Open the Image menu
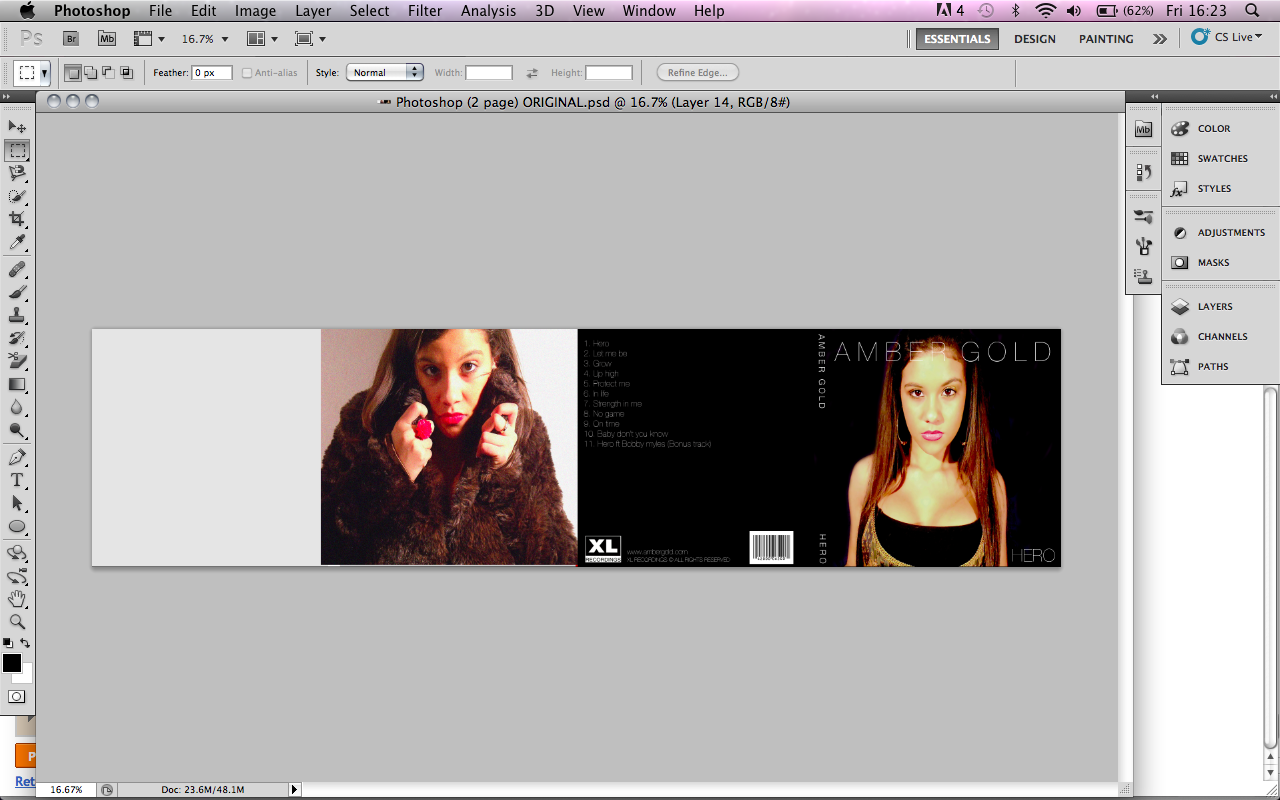 click(x=255, y=11)
